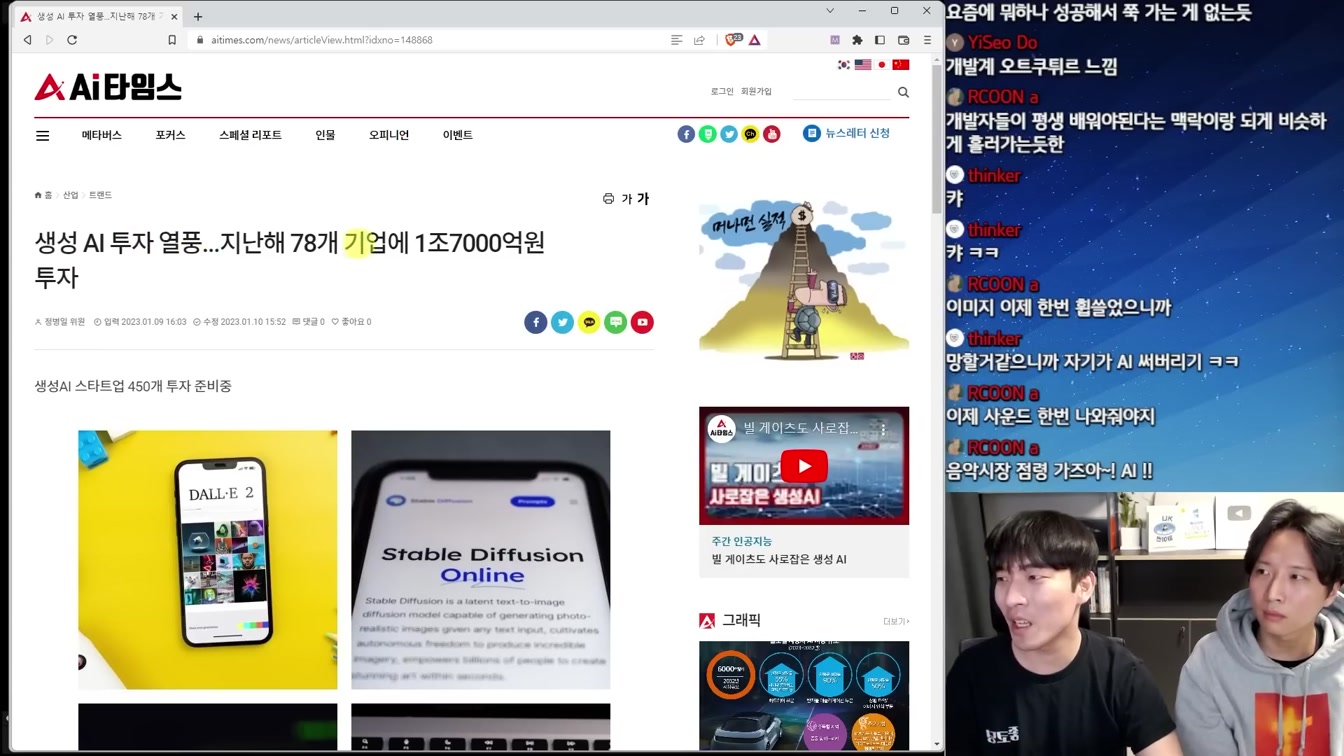The width and height of the screenshot is (1344, 756).
Task: Share article on Twitter below the headline
Action: coord(562,322)
